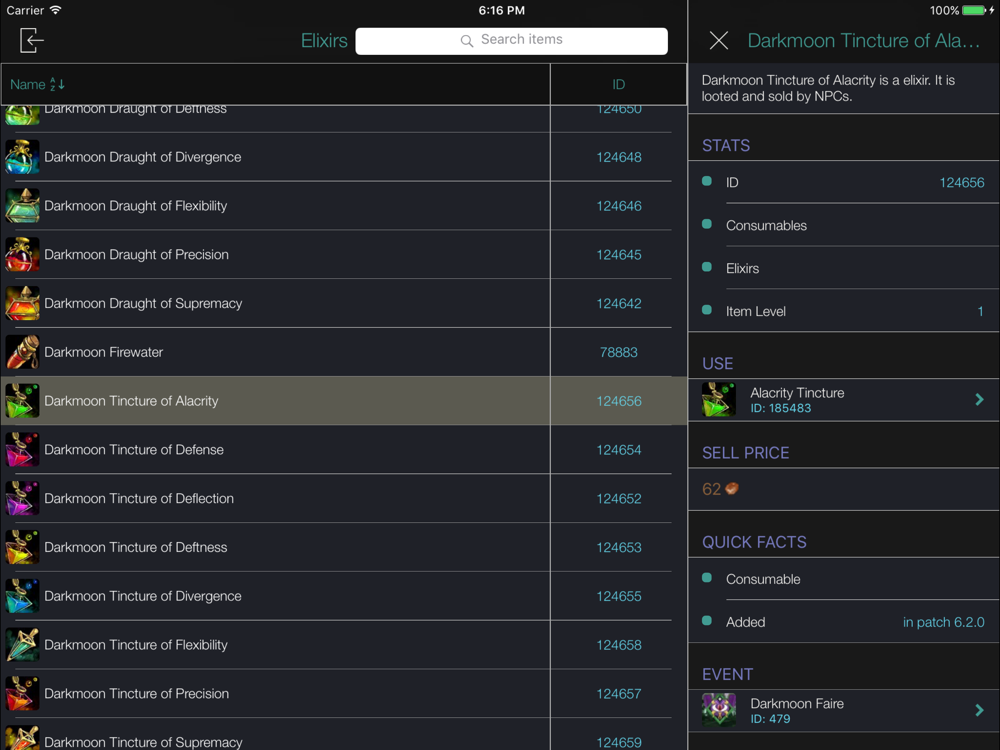Viewport: 1000px width, 750px height.
Task: Click ID 124653 in the list
Action: tap(619, 547)
